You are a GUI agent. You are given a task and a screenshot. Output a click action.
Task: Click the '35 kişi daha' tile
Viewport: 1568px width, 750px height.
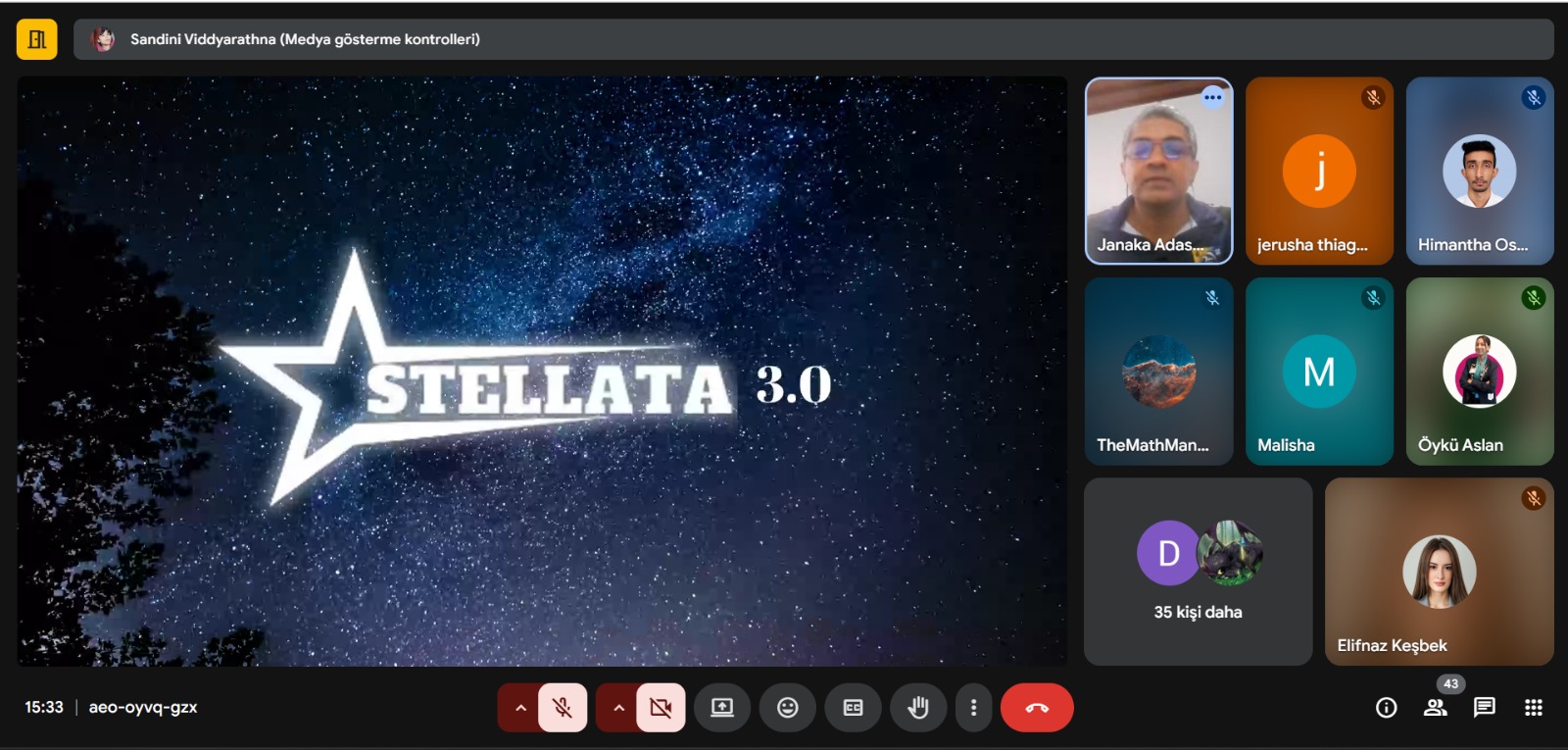click(x=1198, y=572)
